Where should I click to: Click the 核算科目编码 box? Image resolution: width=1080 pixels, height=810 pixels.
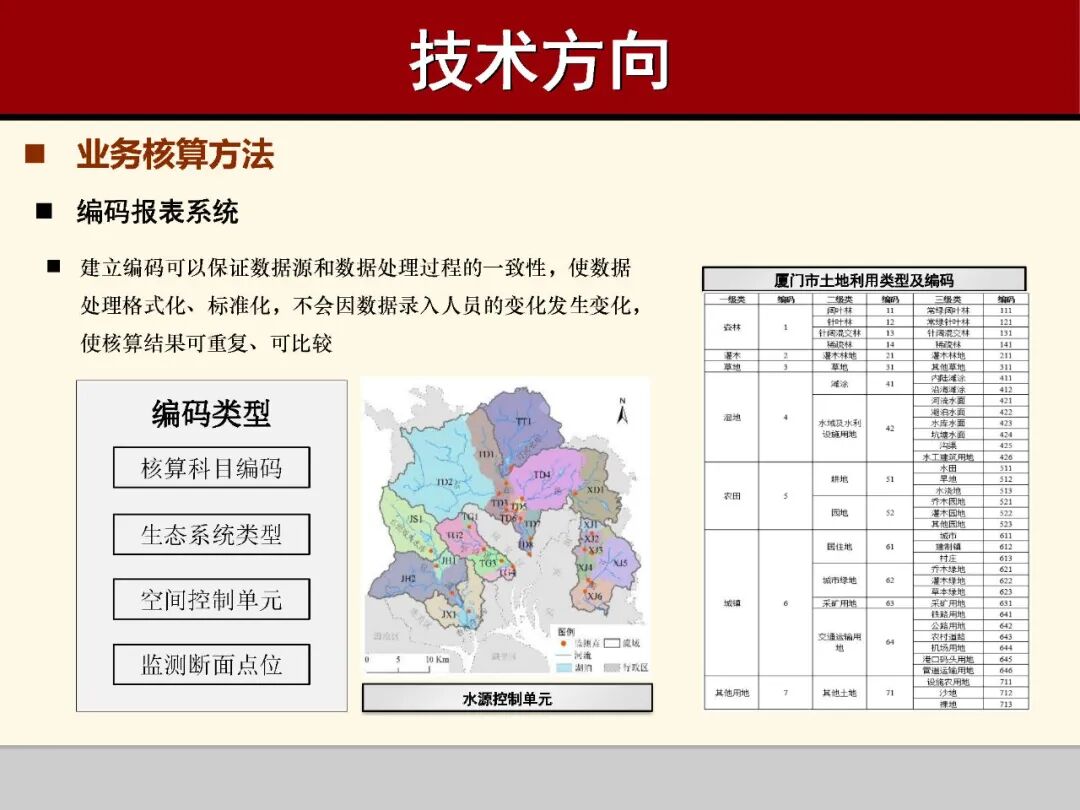click(x=213, y=467)
